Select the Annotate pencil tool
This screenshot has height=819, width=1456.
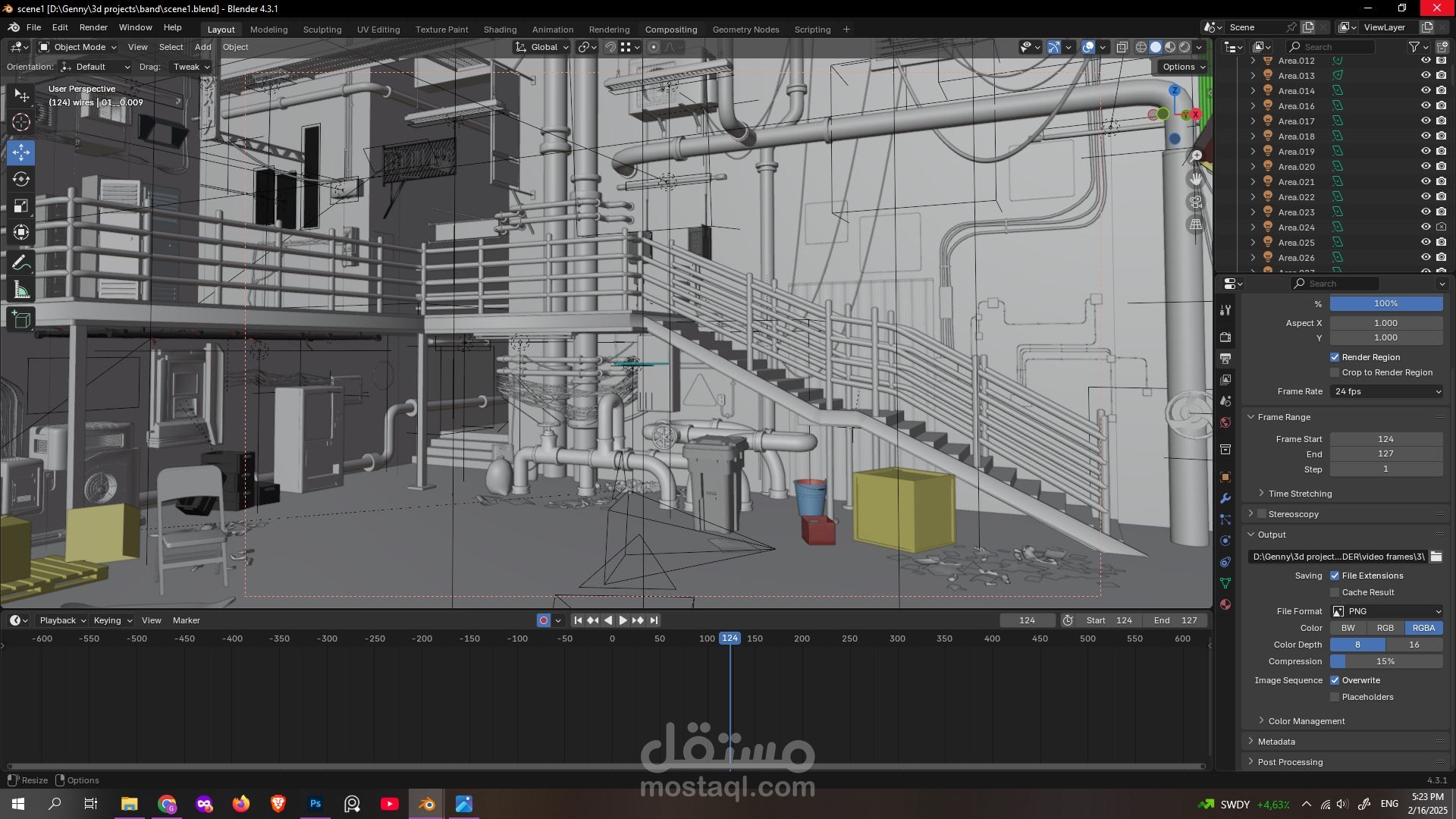pyautogui.click(x=21, y=263)
